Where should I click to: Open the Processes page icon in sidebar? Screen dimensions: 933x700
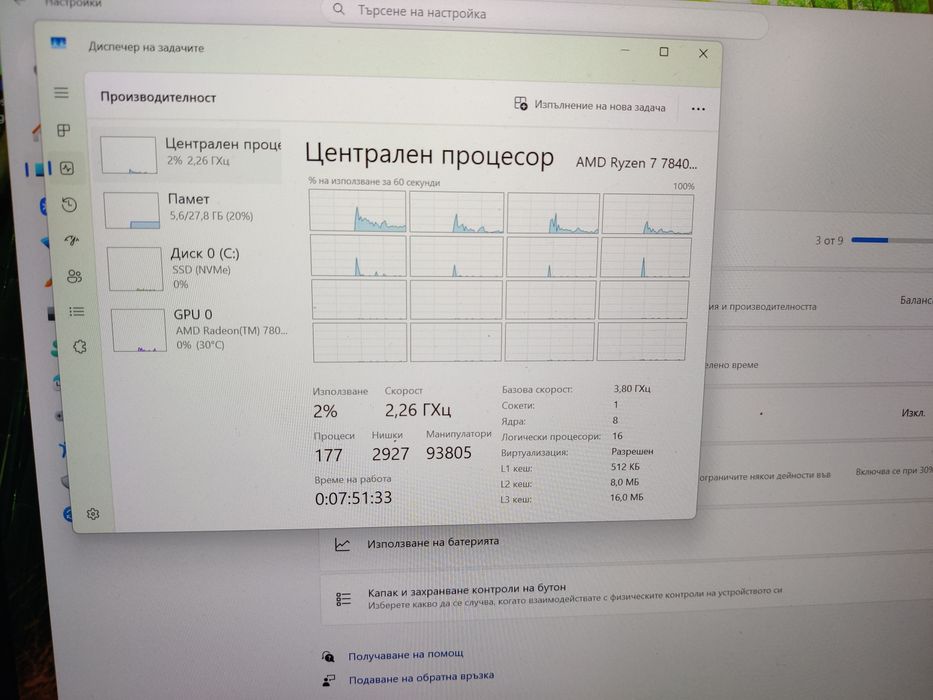pyautogui.click(x=64, y=130)
